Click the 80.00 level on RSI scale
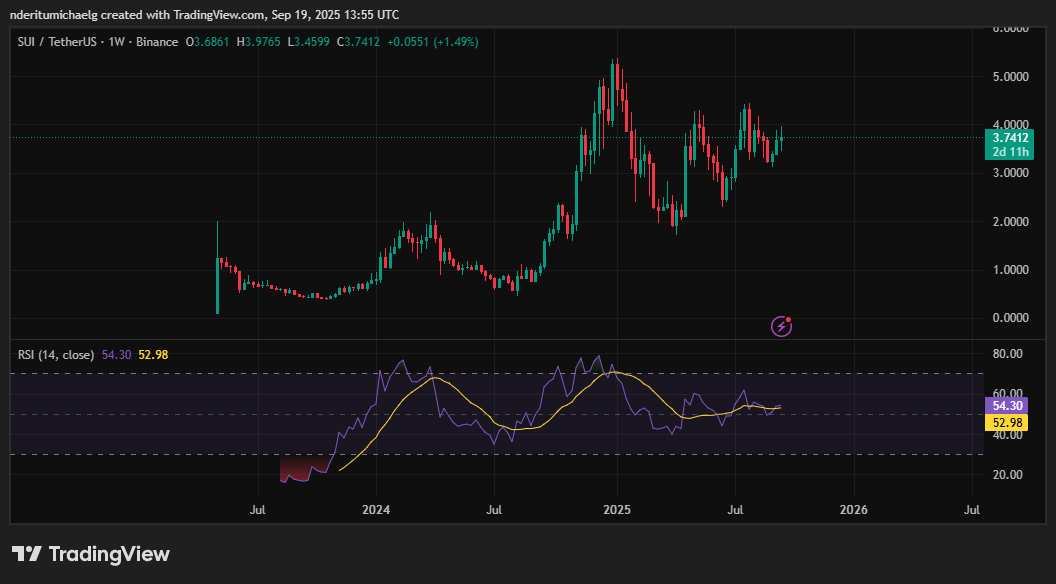Viewport: 1056px width, 584px height. pyautogui.click(x=1008, y=354)
